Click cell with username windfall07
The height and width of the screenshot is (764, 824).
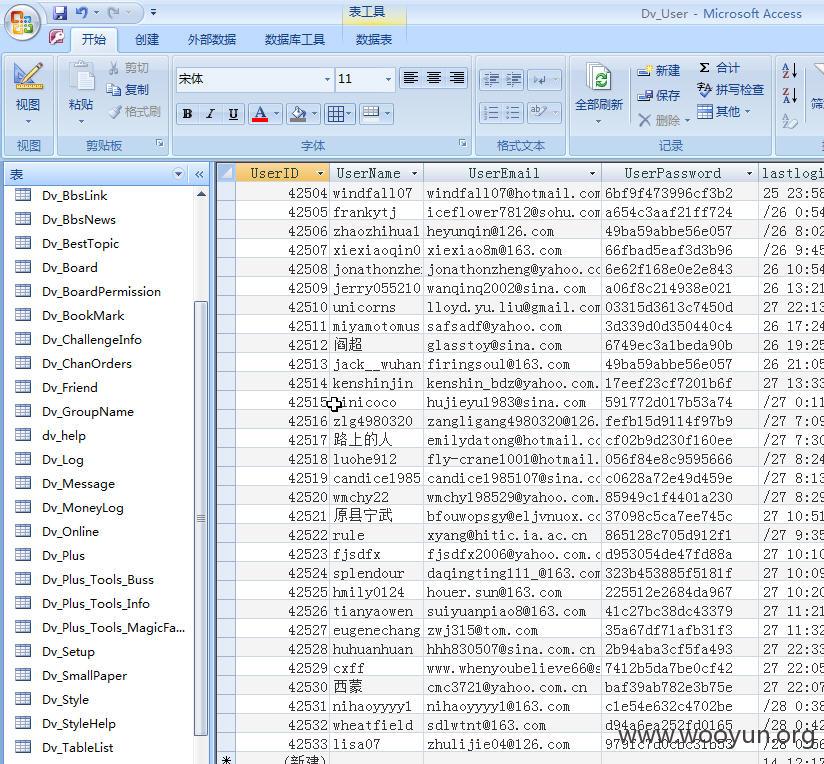click(x=376, y=193)
